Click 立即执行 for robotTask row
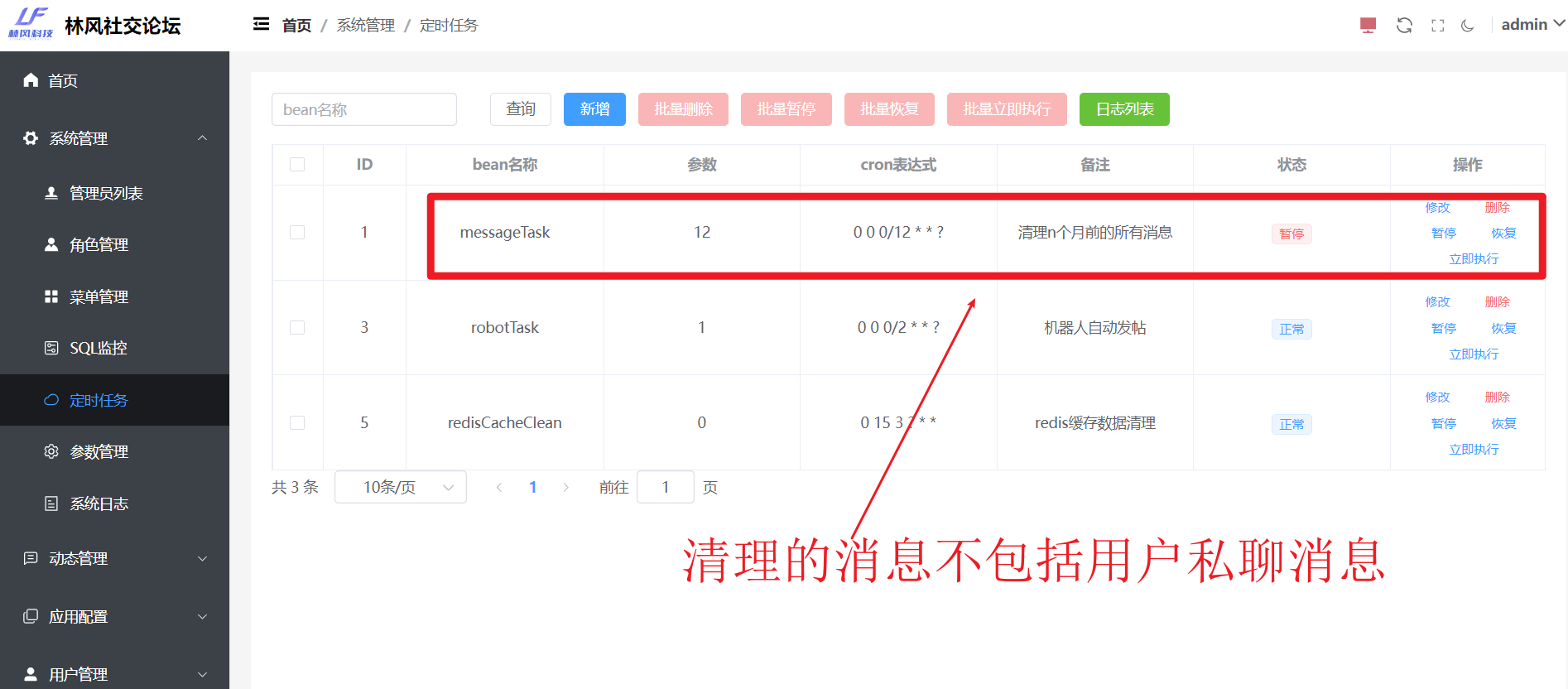Image resolution: width=1568 pixels, height=689 pixels. (1474, 354)
